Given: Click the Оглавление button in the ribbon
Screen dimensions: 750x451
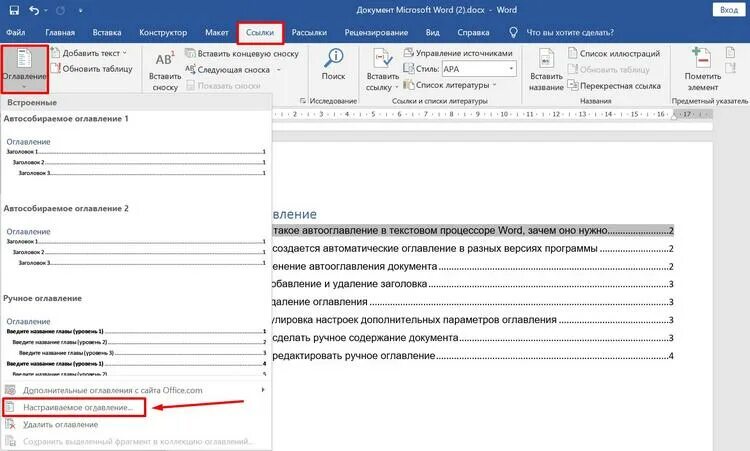Looking at the screenshot, I should [24, 69].
